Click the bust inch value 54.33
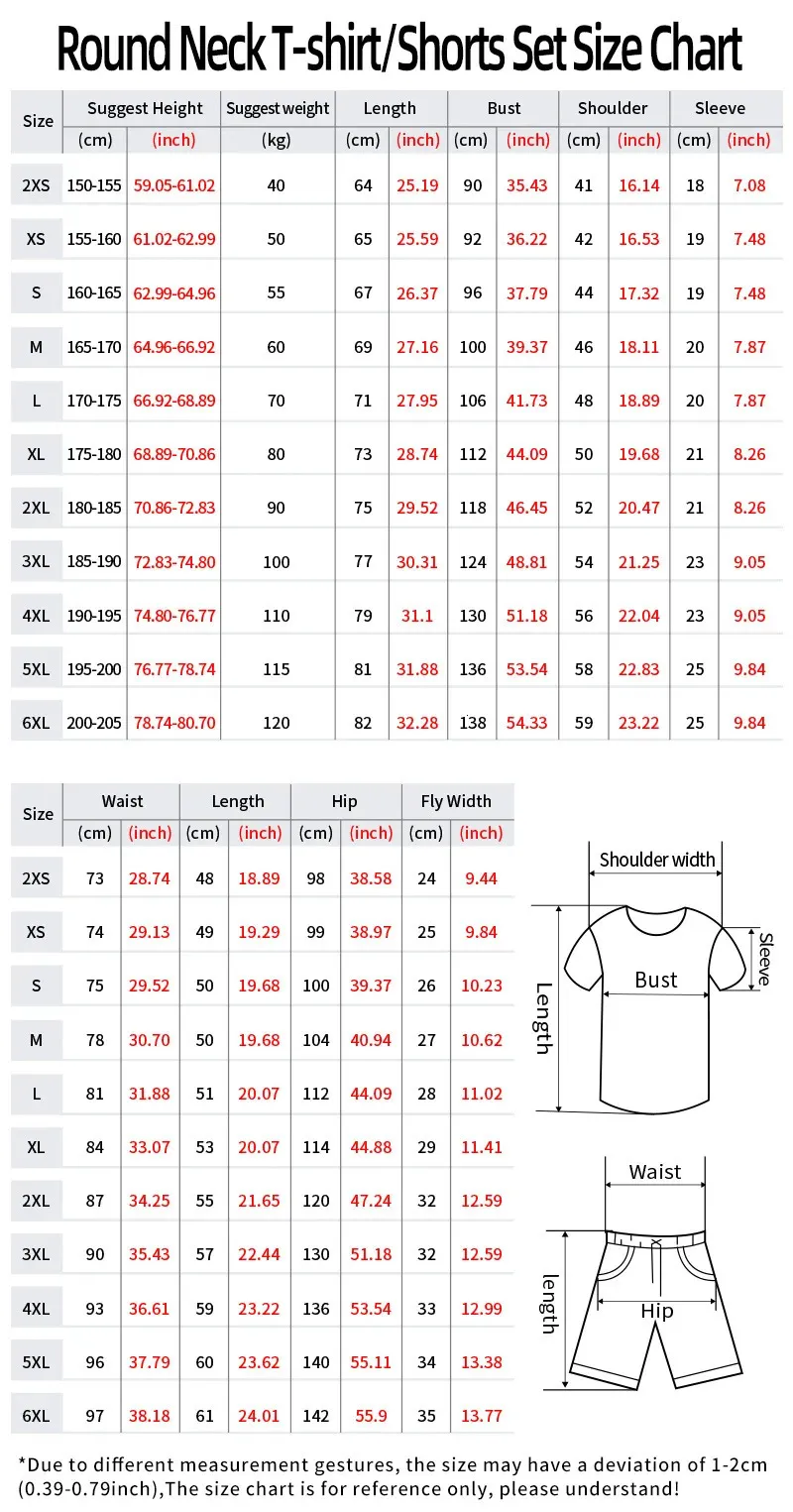Image resolution: width=793 pixels, height=1512 pixels. pos(527,723)
